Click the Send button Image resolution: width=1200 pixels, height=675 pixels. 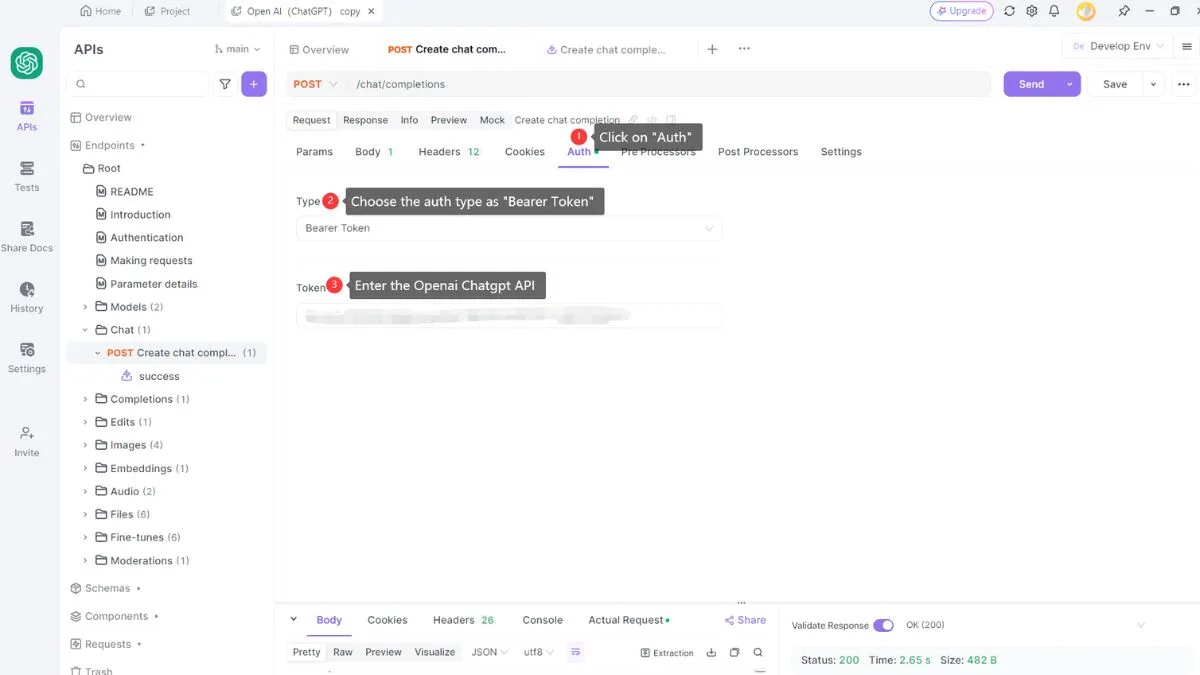[1031, 84]
